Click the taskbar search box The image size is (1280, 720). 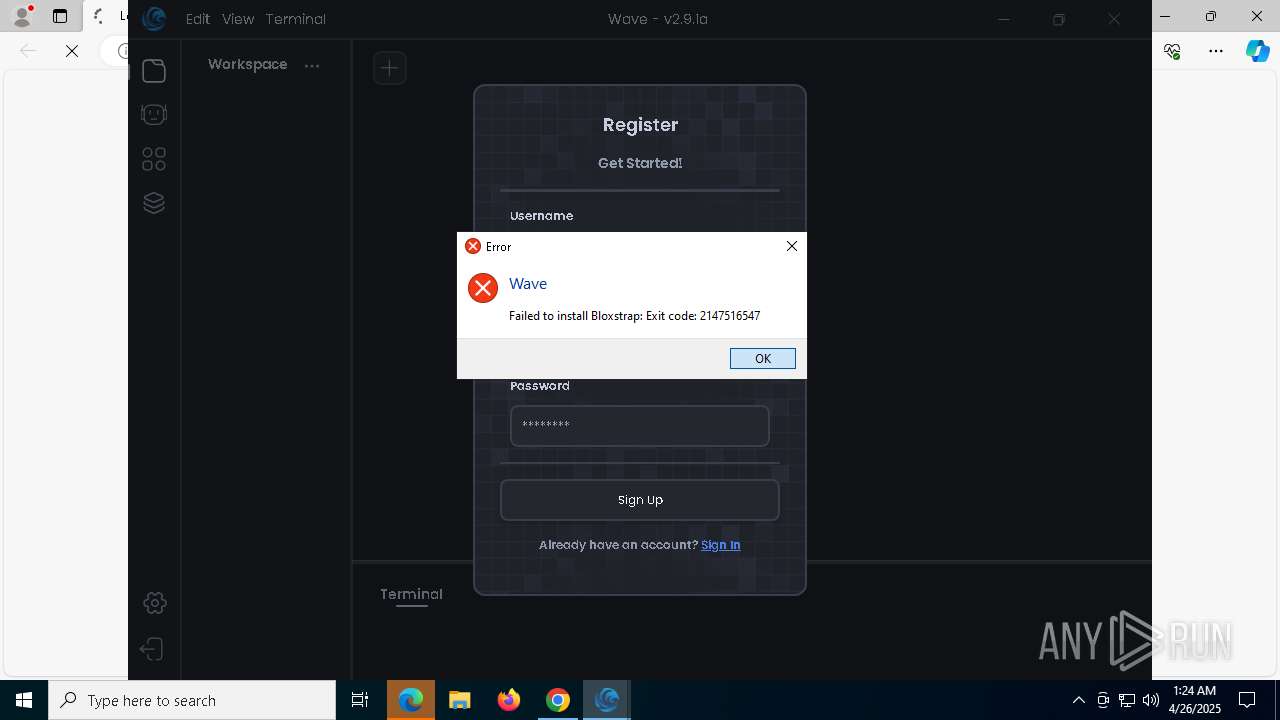[192, 700]
